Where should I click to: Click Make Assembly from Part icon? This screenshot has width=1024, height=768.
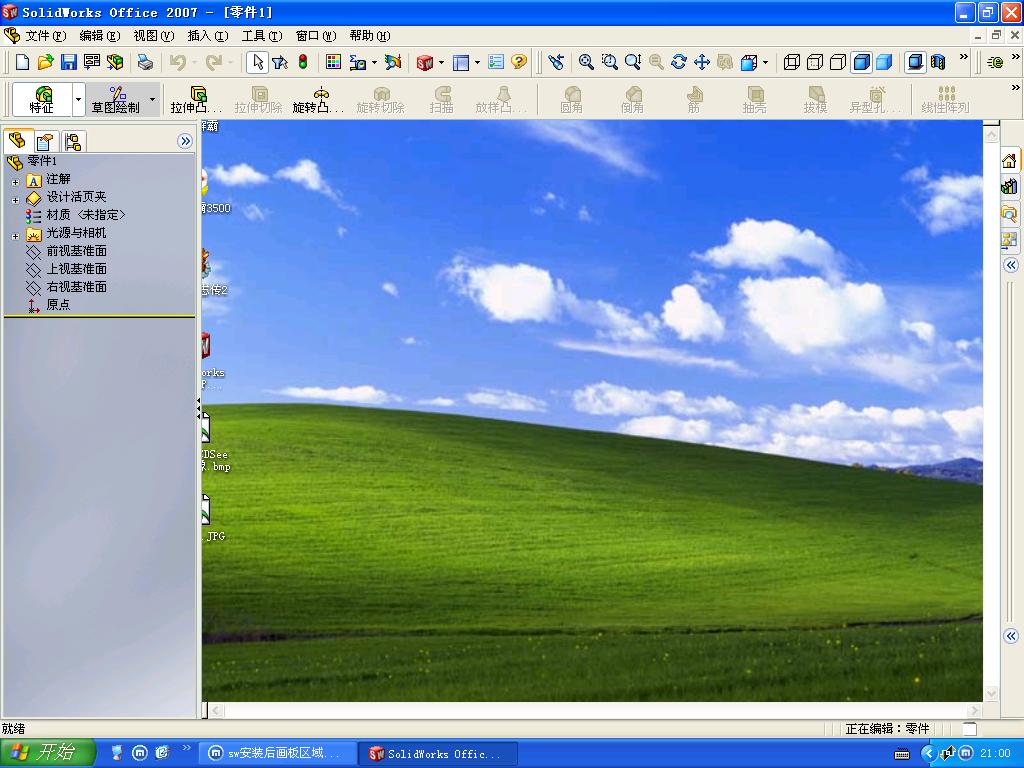tap(116, 62)
